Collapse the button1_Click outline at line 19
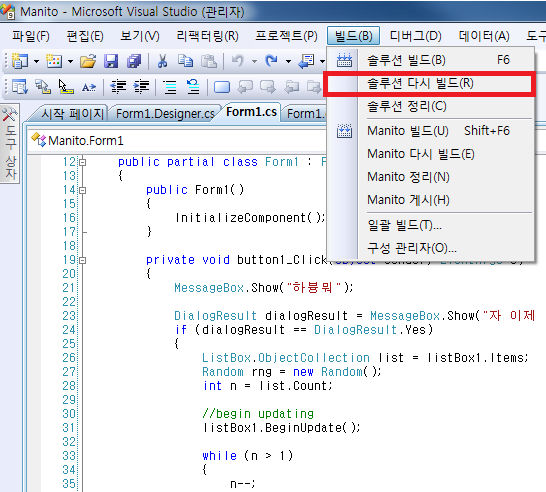Viewport: 546px width, 492px height. click(x=83, y=260)
